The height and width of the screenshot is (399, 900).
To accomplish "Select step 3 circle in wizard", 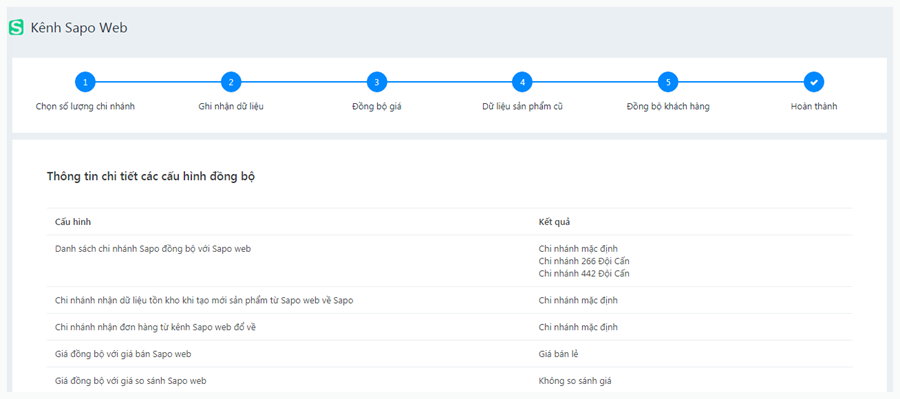I will tap(377, 82).
